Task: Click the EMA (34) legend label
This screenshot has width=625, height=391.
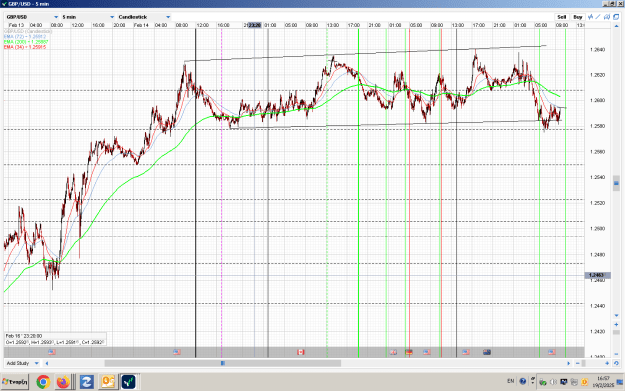Action: pos(25,47)
